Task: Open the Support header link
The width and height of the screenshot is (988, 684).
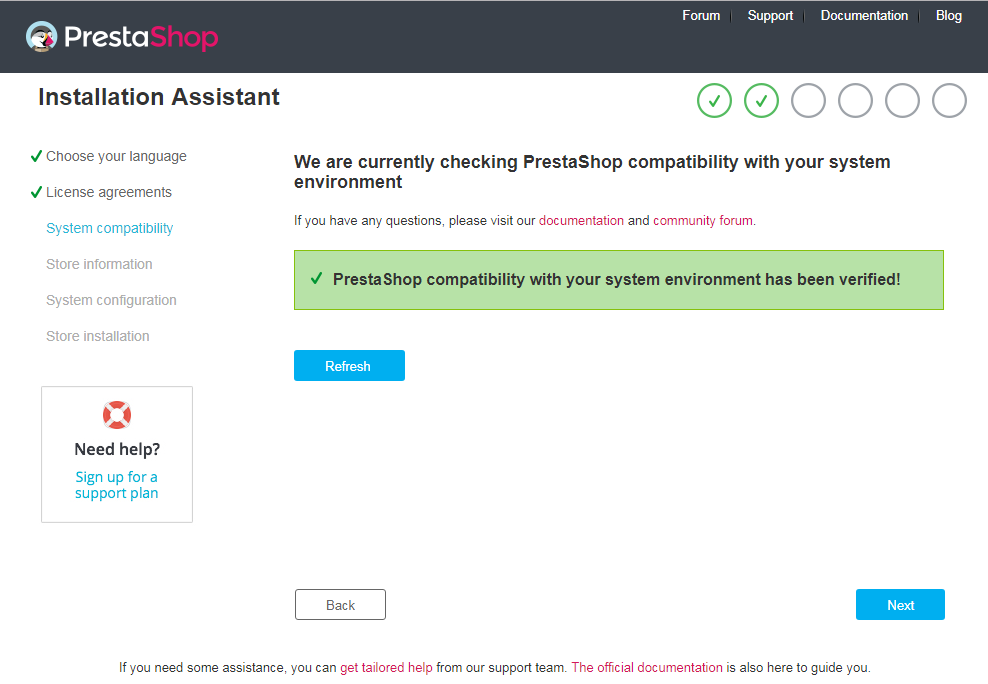Action: tap(770, 16)
